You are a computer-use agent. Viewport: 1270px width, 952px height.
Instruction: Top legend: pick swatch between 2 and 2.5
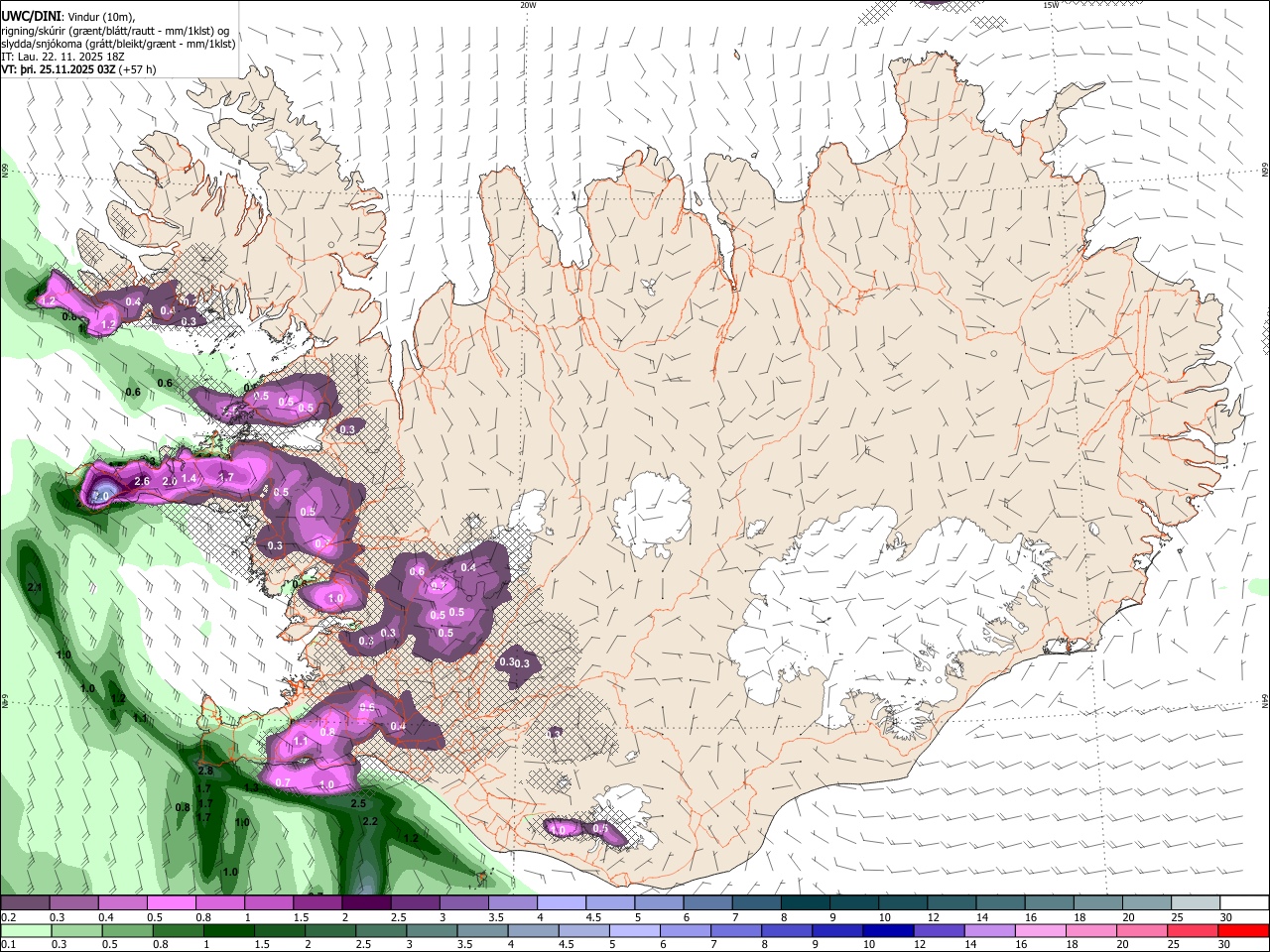[366, 903]
